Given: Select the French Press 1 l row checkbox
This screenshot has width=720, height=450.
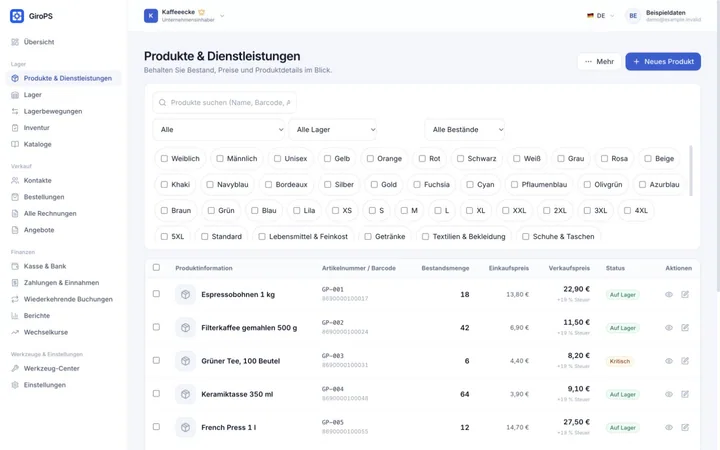Looking at the screenshot, I should (x=156, y=427).
